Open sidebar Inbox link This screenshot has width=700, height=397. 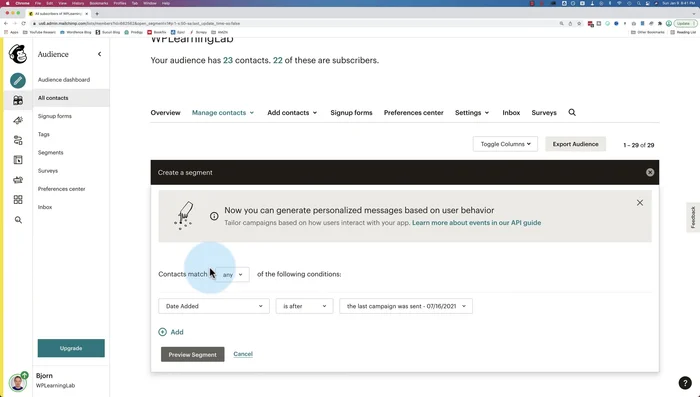pos(45,207)
